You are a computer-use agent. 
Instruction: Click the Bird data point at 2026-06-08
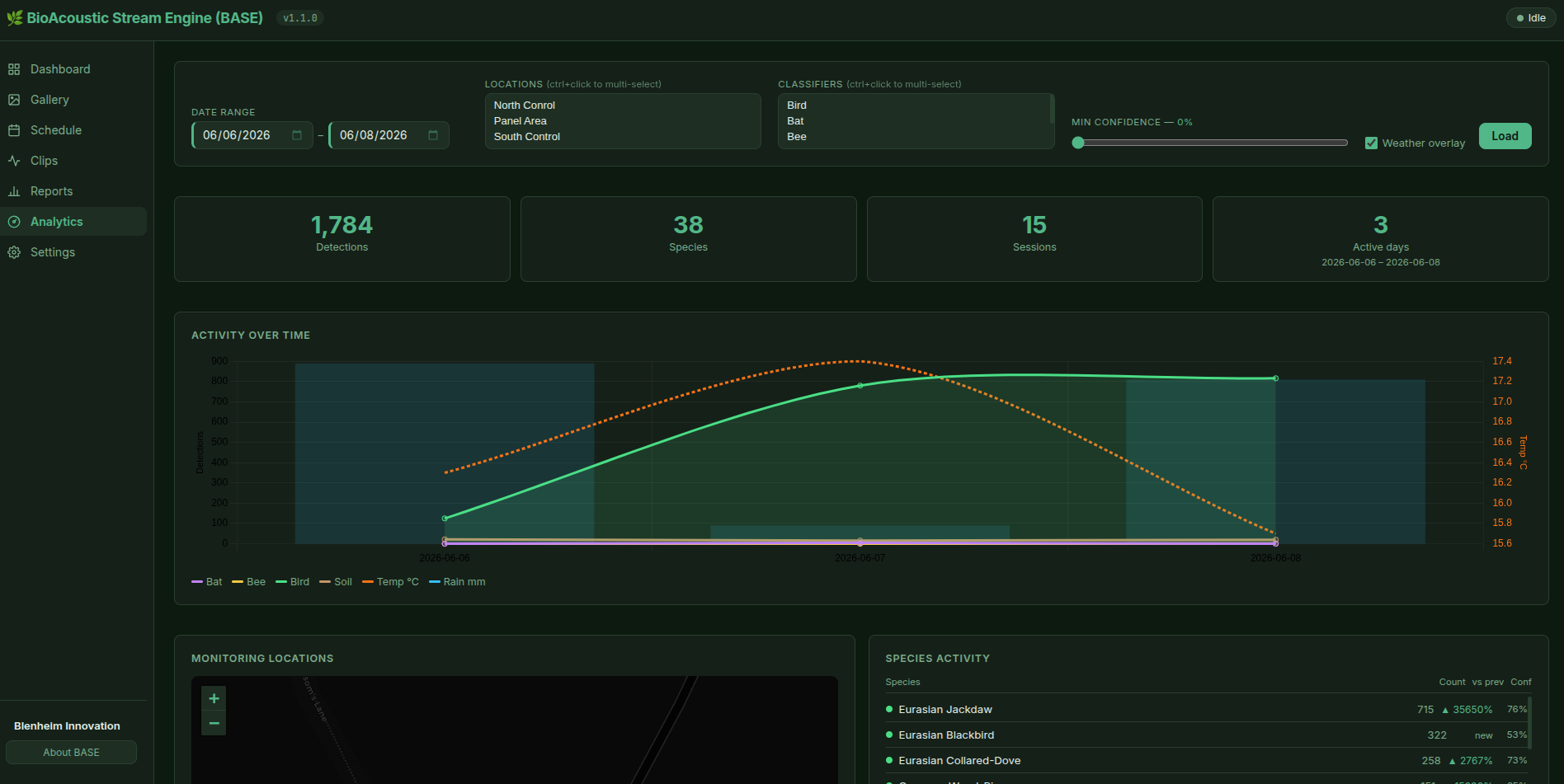[x=1275, y=378]
